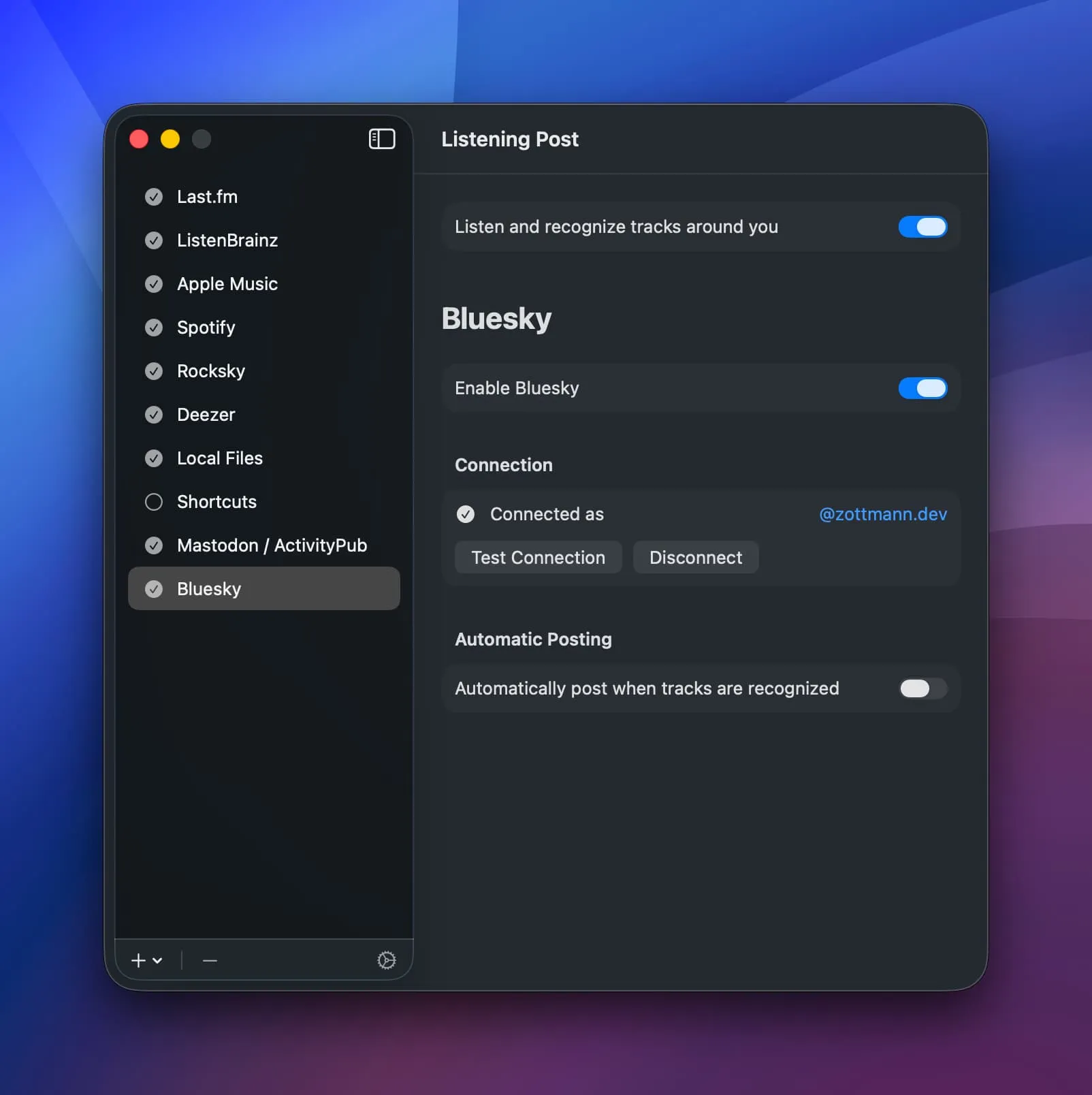The height and width of the screenshot is (1095, 1092).
Task: Select Apple Music in the service list
Action: click(x=227, y=284)
